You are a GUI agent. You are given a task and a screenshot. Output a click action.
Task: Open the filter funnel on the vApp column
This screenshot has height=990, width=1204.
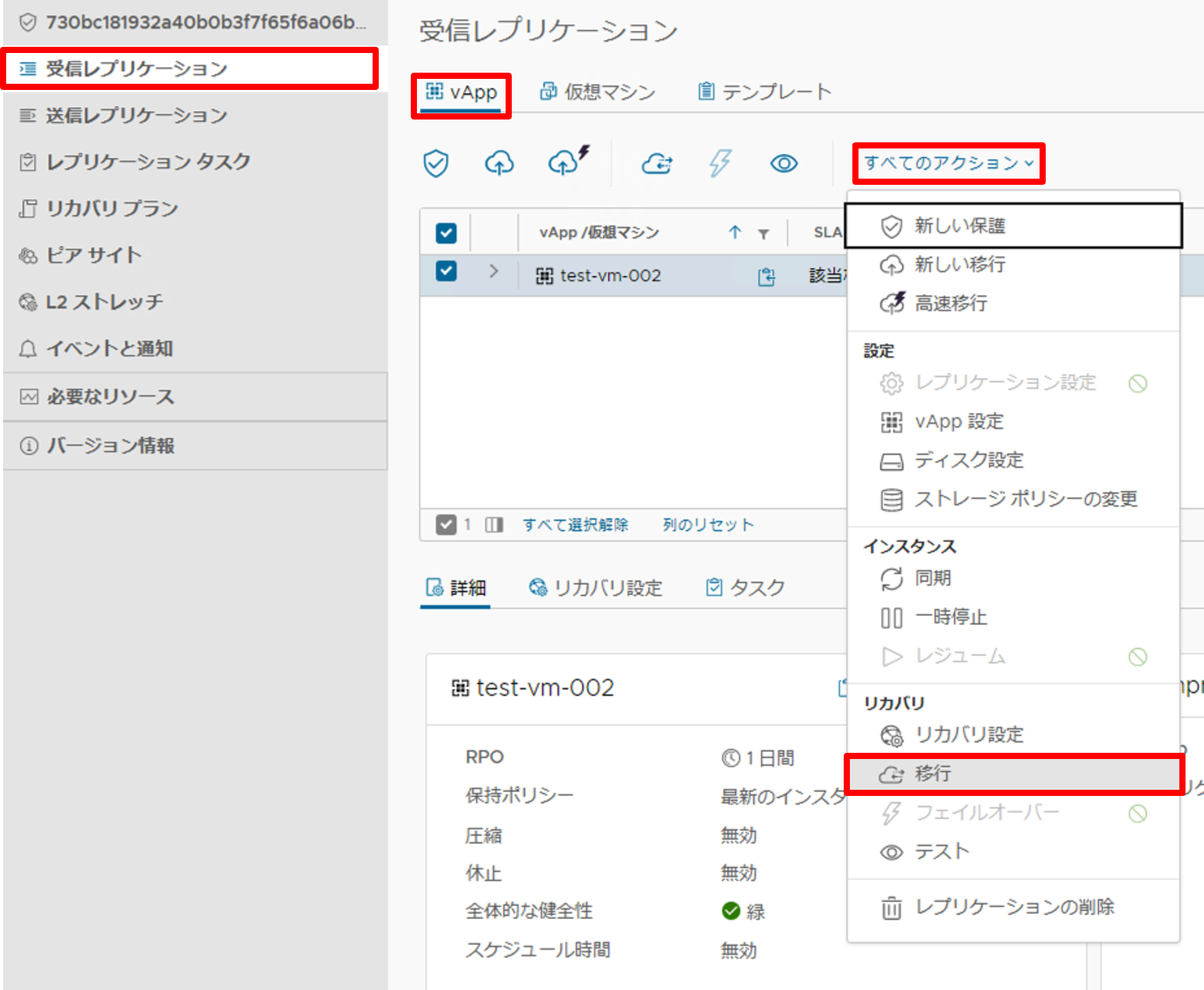click(764, 233)
